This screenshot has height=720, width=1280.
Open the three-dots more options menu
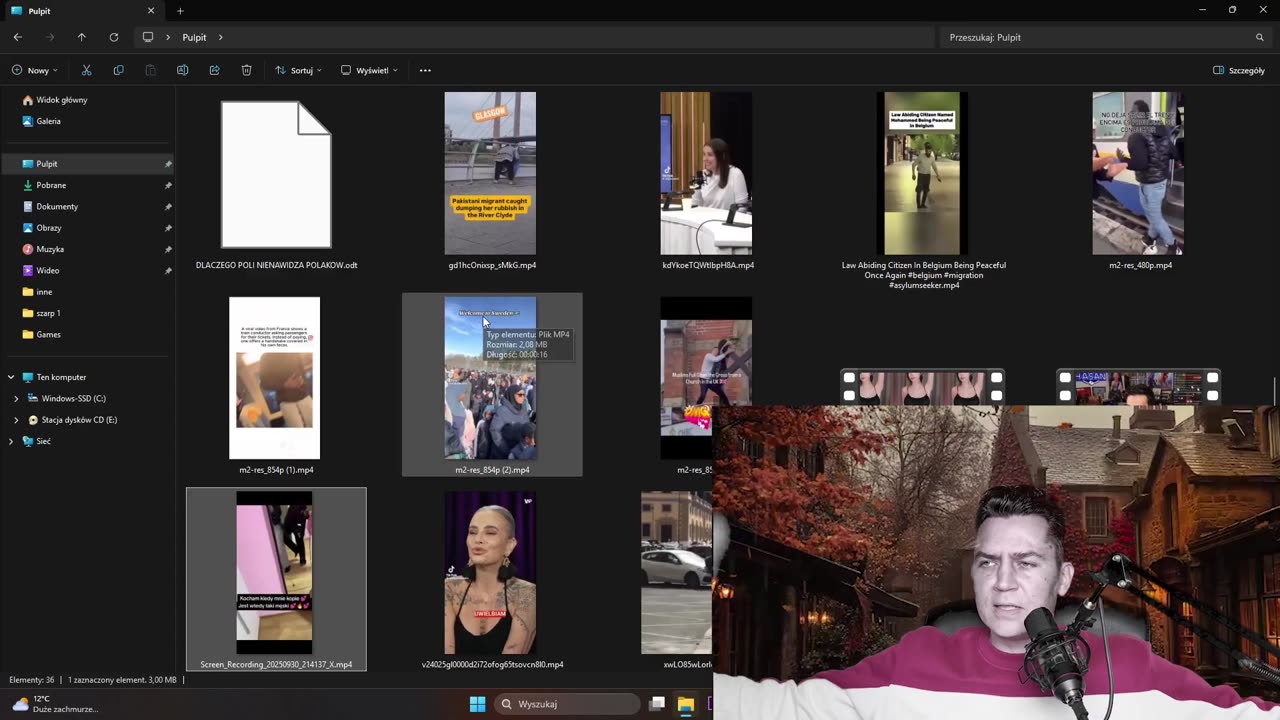[425, 70]
